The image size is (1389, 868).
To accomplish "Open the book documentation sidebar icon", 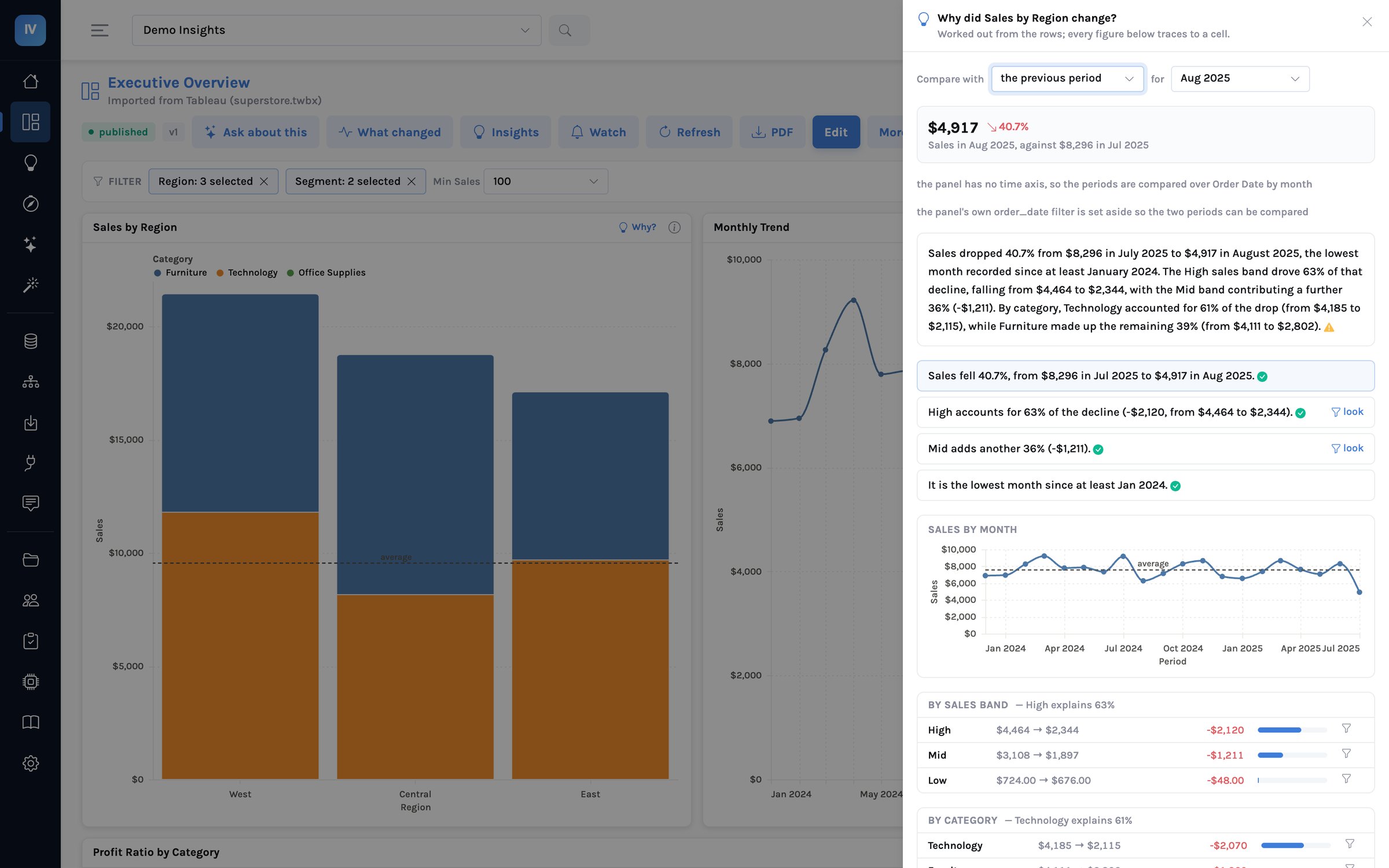I will pyautogui.click(x=31, y=722).
